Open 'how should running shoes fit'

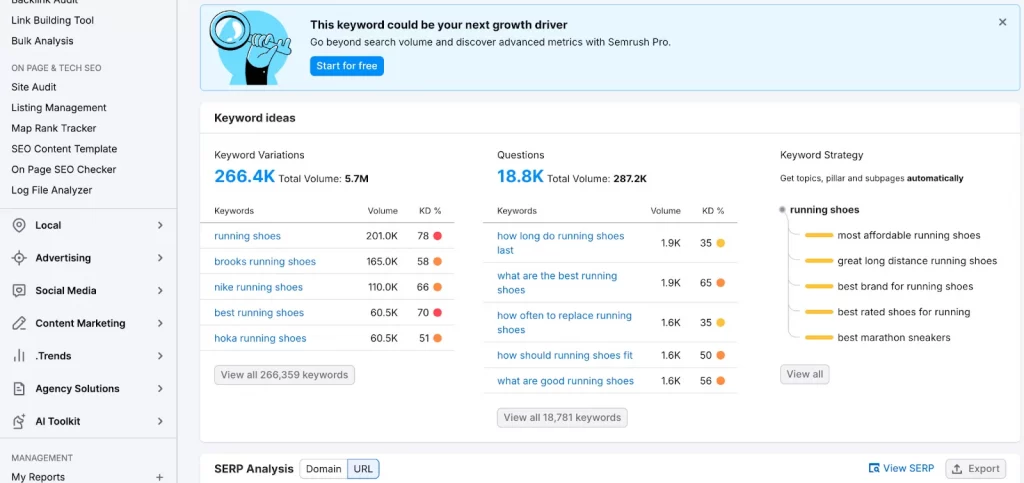click(565, 355)
